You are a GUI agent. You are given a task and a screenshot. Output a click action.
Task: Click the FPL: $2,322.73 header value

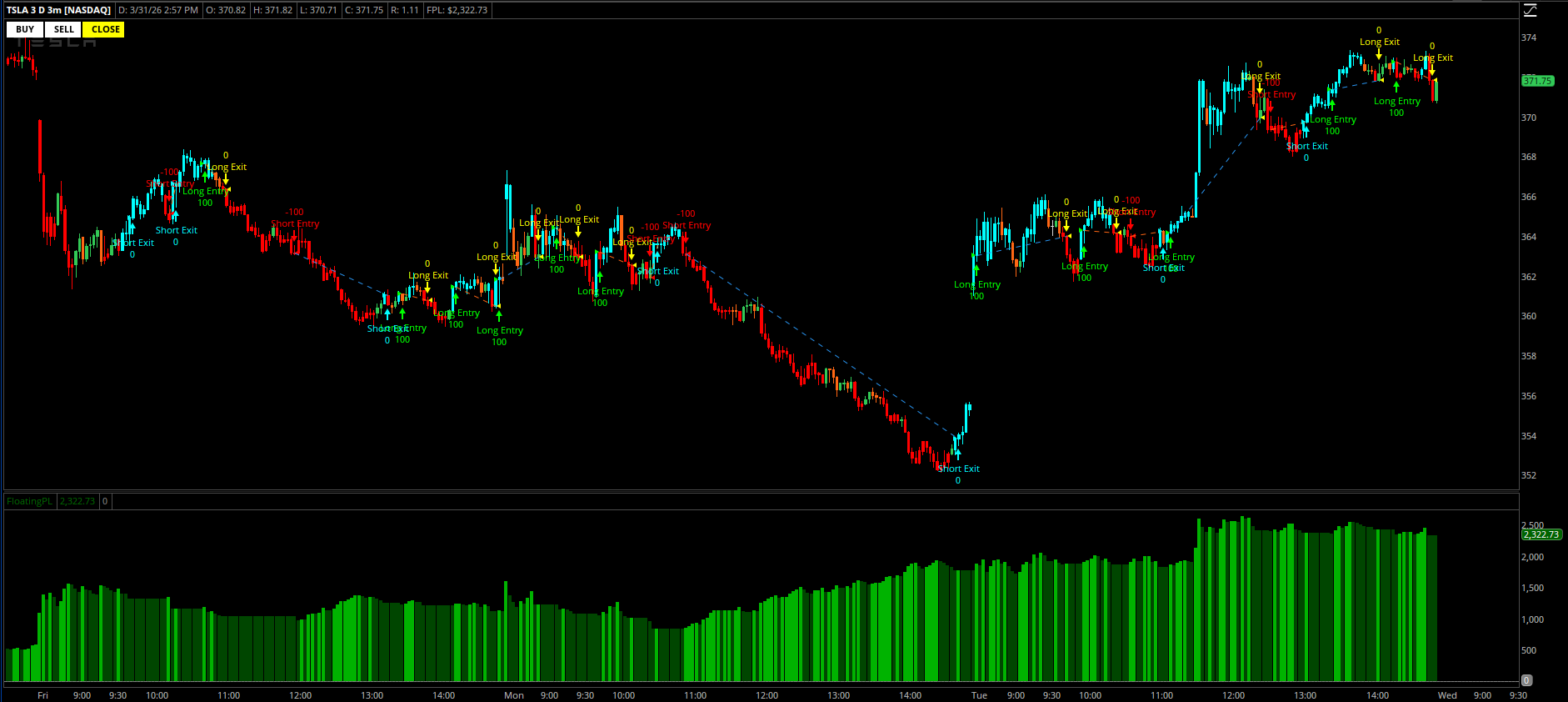point(457,10)
